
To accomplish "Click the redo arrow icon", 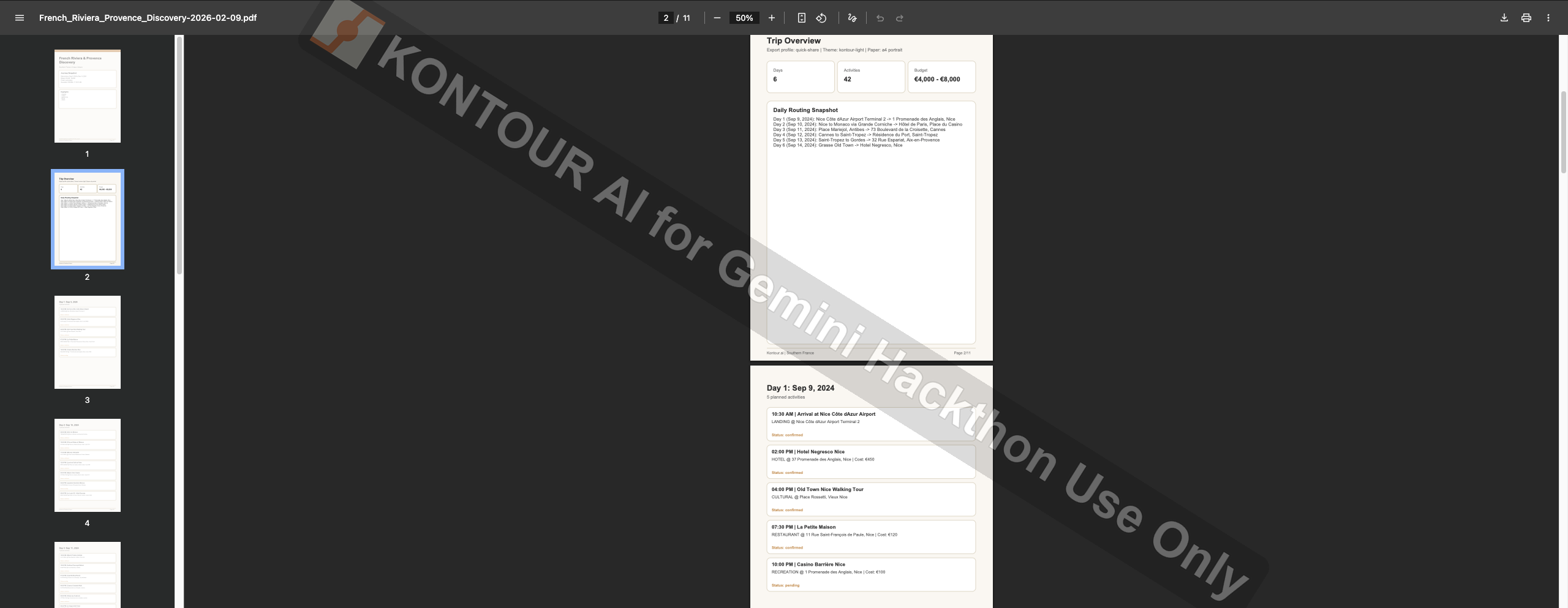I will tap(900, 18).
